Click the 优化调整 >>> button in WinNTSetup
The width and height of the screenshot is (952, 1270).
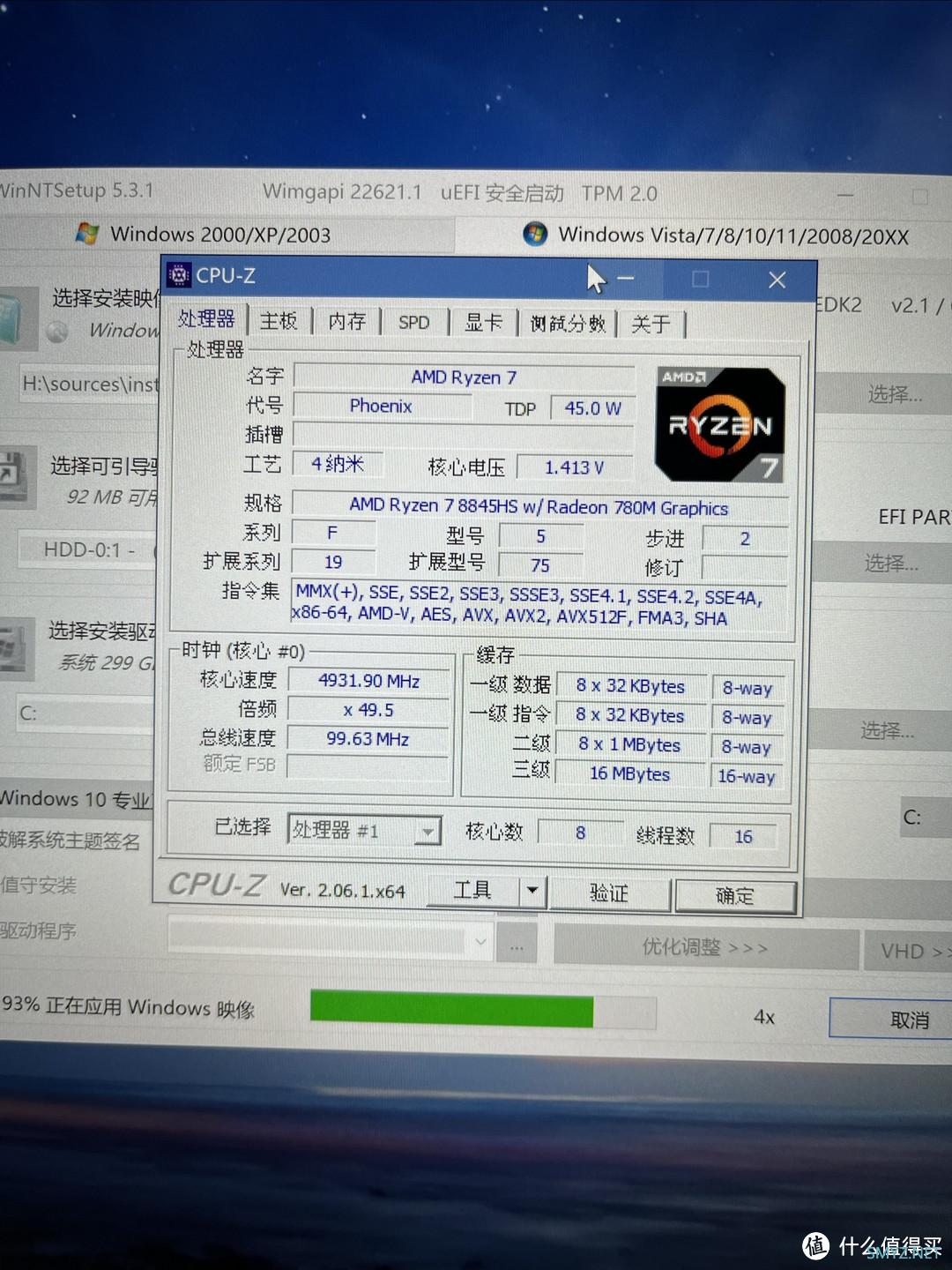click(705, 947)
